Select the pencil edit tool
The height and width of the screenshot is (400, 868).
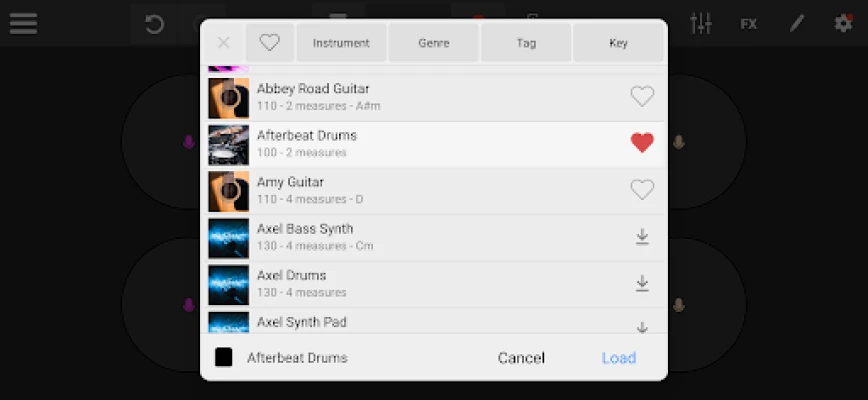point(796,23)
